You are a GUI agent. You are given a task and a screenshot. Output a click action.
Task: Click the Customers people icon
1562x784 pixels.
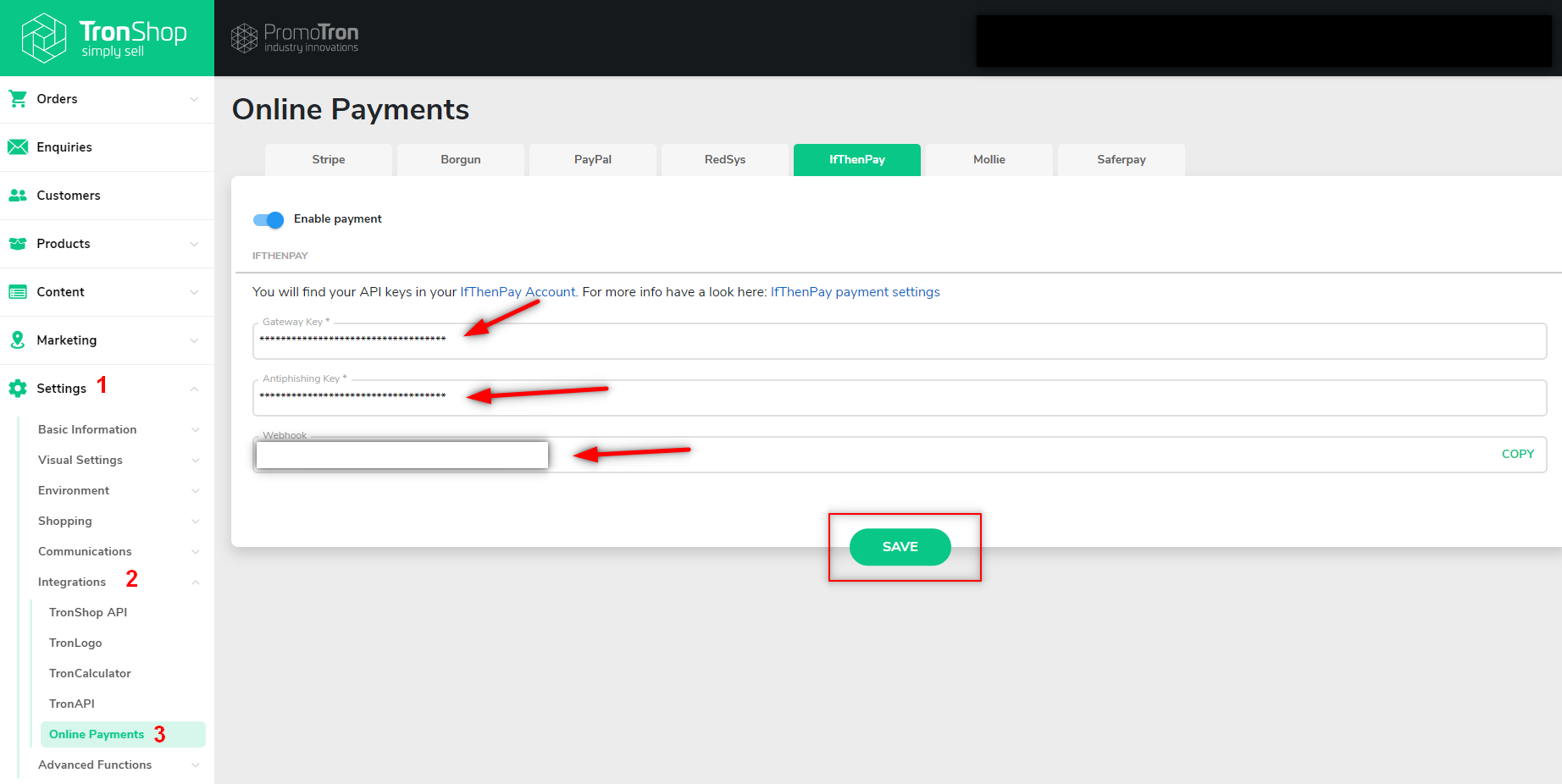tap(18, 196)
